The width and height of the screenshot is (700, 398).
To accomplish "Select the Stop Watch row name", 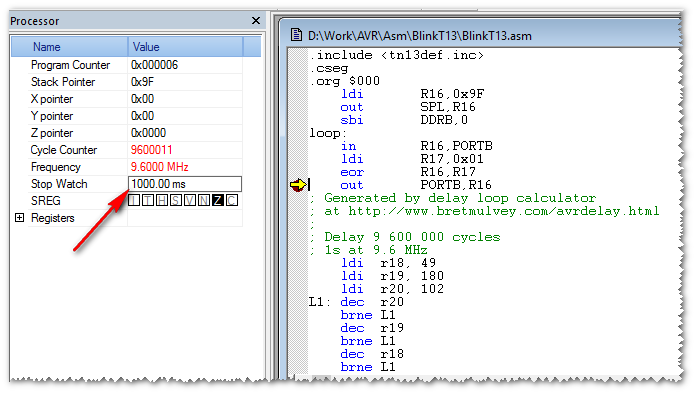I will click(x=59, y=184).
